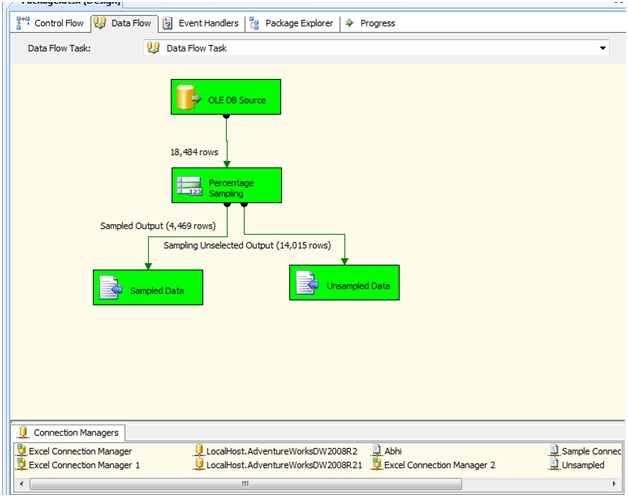Open the Progress tab
Viewport: 628px width, 497px height.
coord(371,23)
